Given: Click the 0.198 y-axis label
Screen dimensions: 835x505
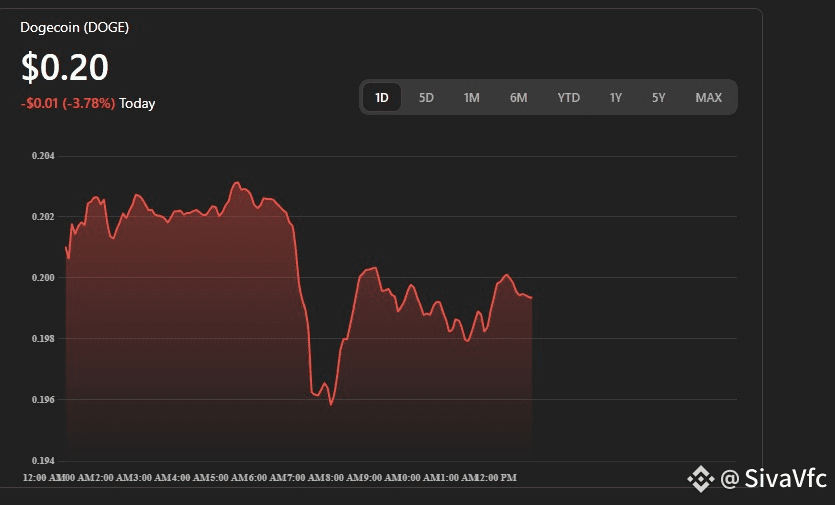Looking at the screenshot, I should click(43, 338).
